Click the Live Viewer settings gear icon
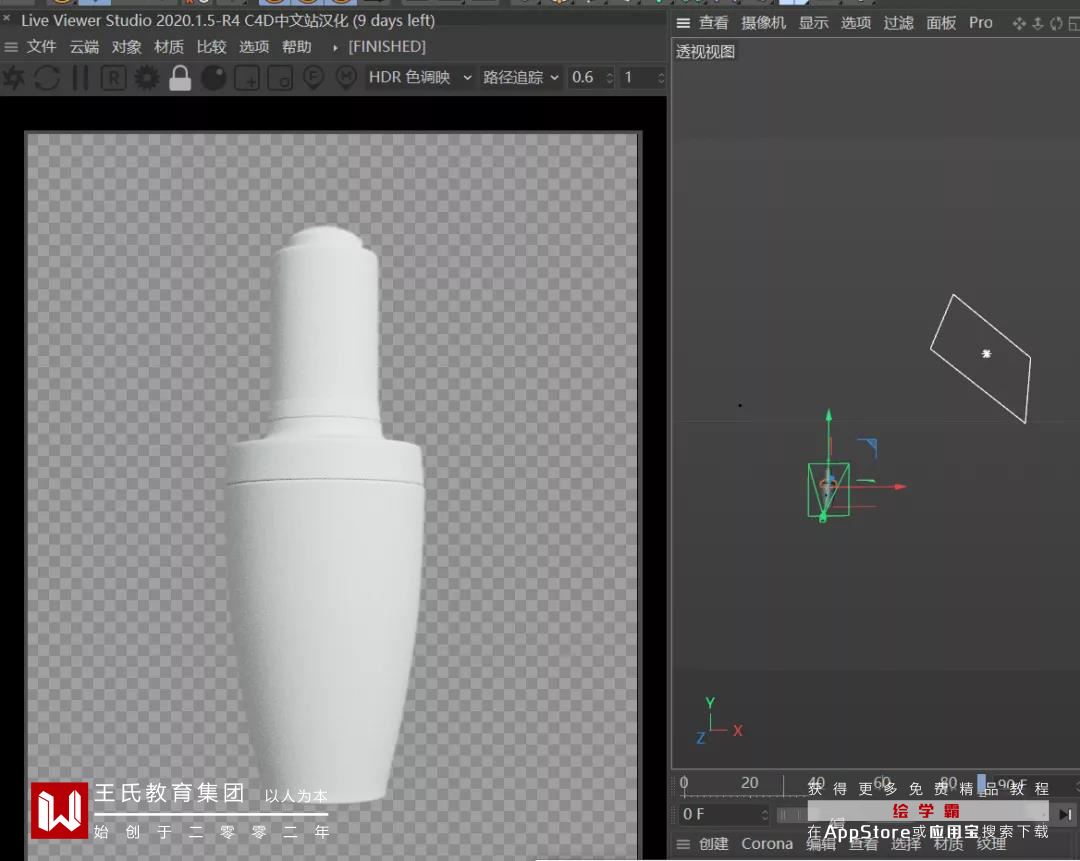 (146, 78)
